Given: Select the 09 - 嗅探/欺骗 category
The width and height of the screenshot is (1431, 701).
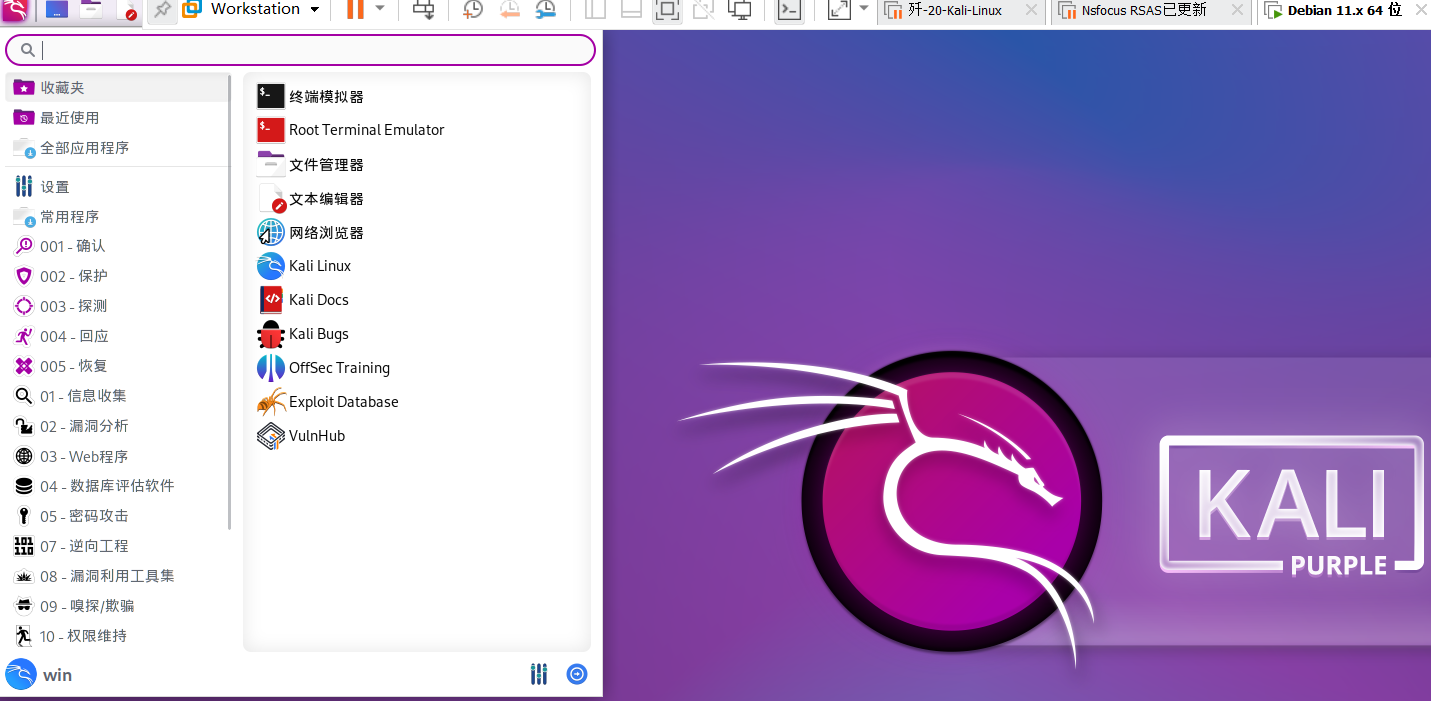Looking at the screenshot, I should click(118, 606).
